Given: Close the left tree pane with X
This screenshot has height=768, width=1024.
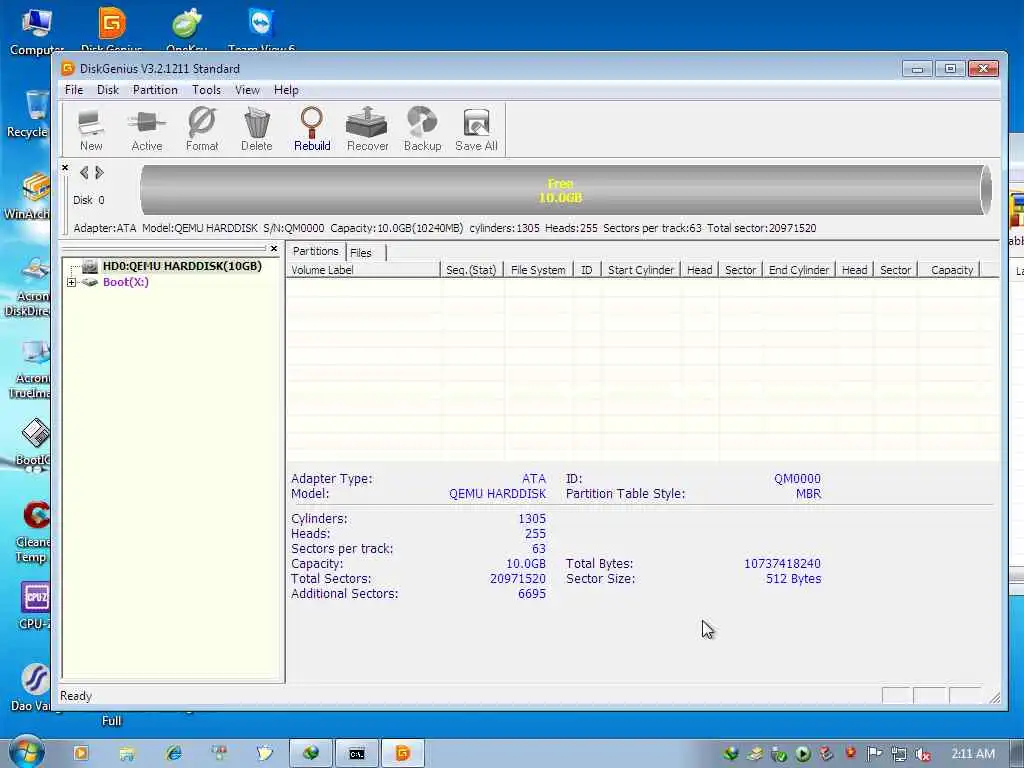Looking at the screenshot, I should (x=274, y=248).
